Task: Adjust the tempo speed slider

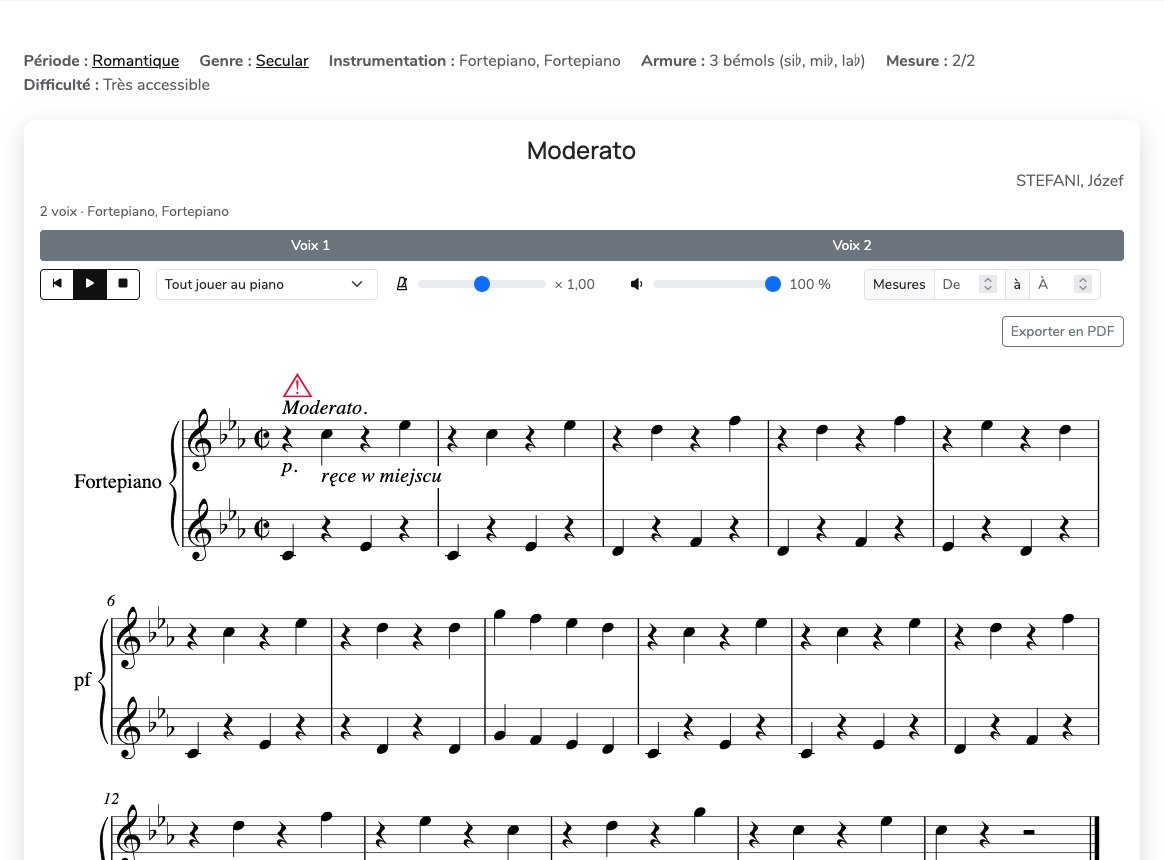Action: [482, 284]
